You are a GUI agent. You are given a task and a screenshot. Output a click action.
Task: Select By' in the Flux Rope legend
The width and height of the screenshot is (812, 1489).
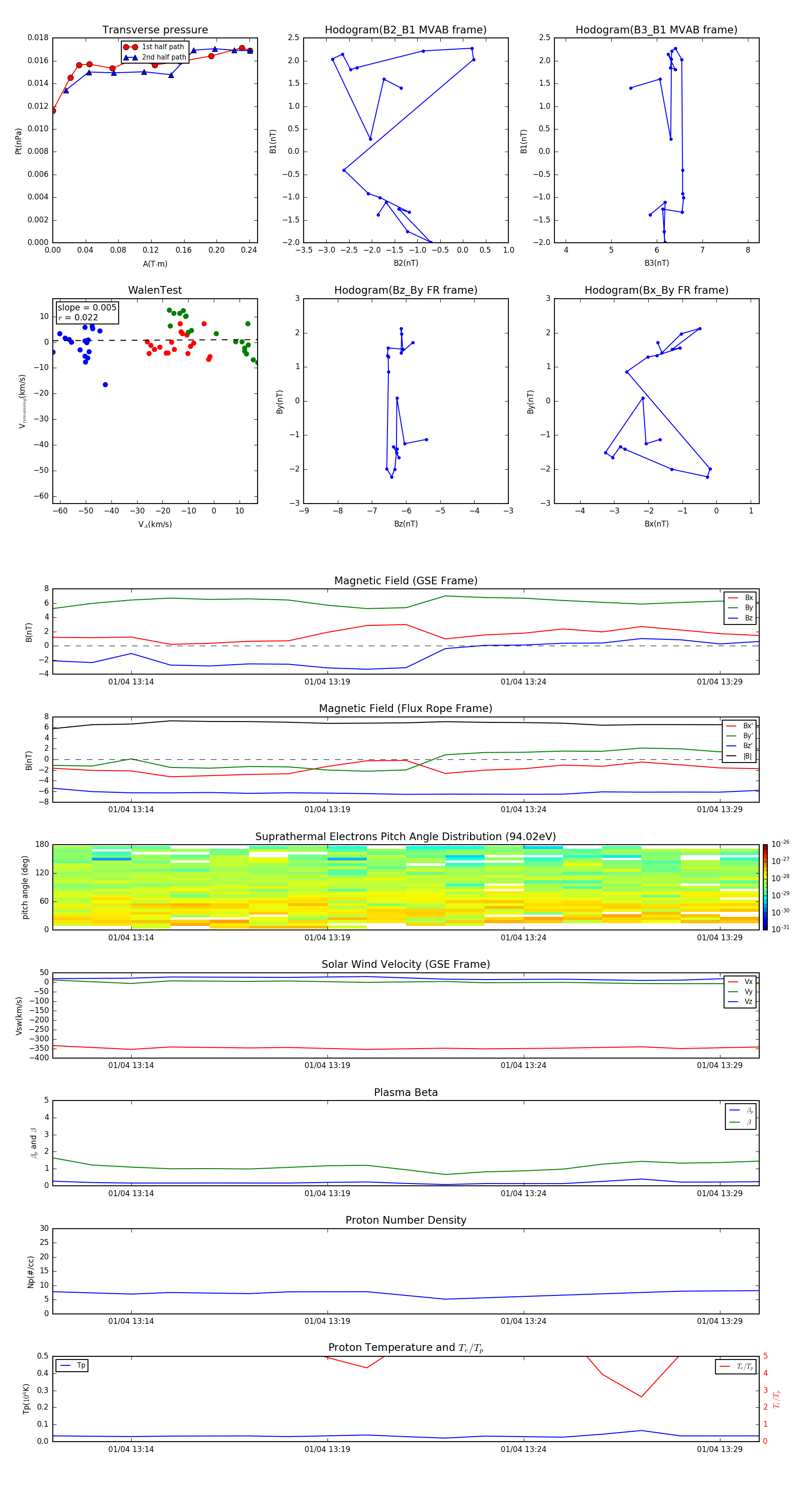[x=740, y=736]
